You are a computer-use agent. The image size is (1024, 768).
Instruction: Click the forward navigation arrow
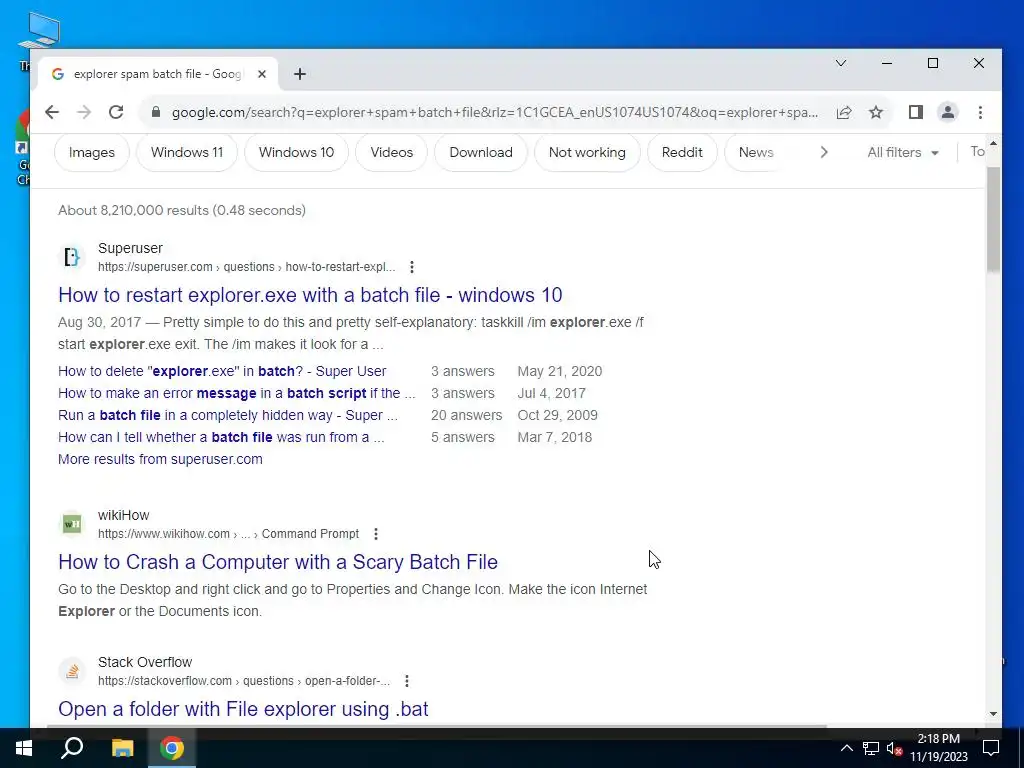coord(84,112)
